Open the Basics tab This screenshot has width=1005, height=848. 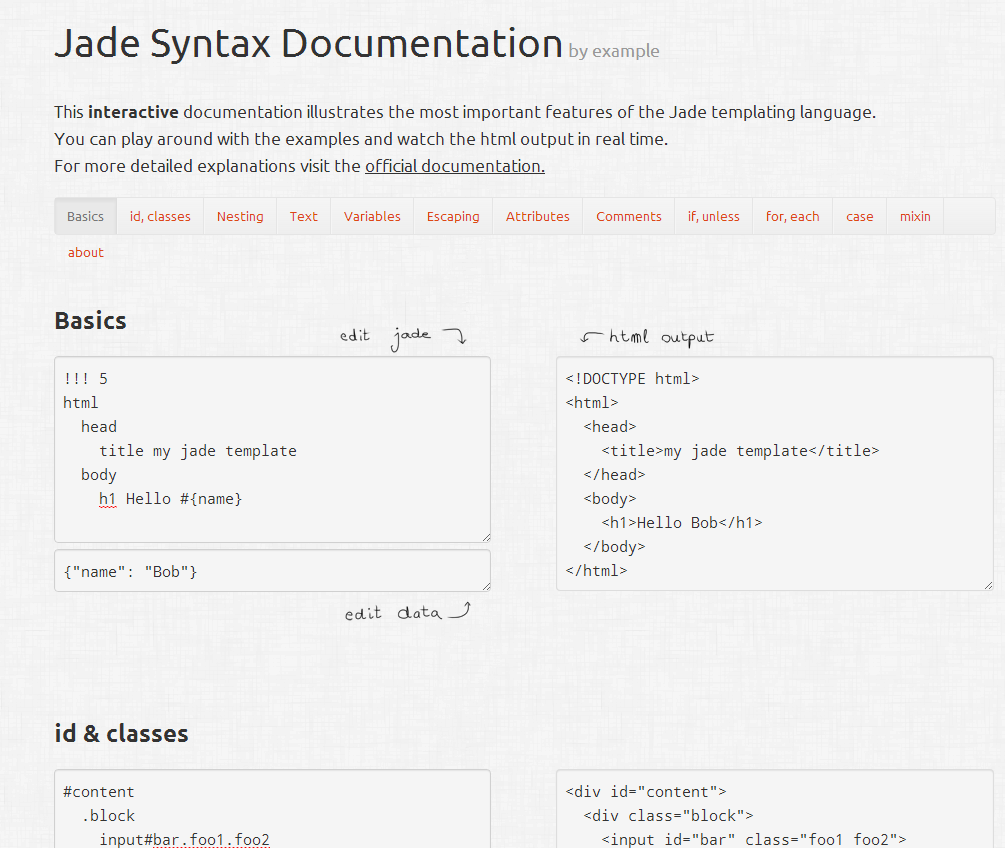[x=85, y=216]
